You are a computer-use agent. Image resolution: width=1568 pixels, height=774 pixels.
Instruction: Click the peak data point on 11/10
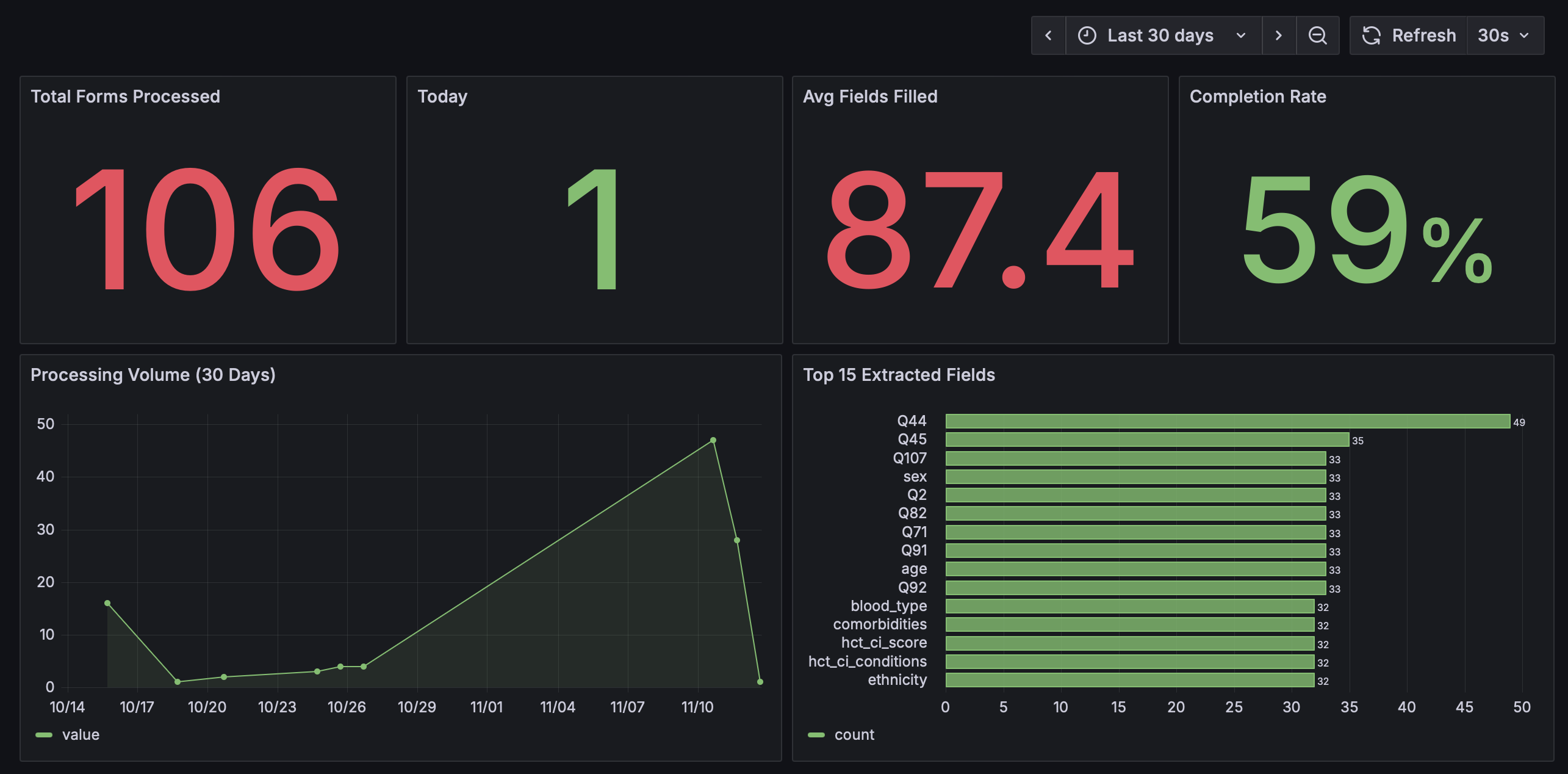tap(713, 438)
